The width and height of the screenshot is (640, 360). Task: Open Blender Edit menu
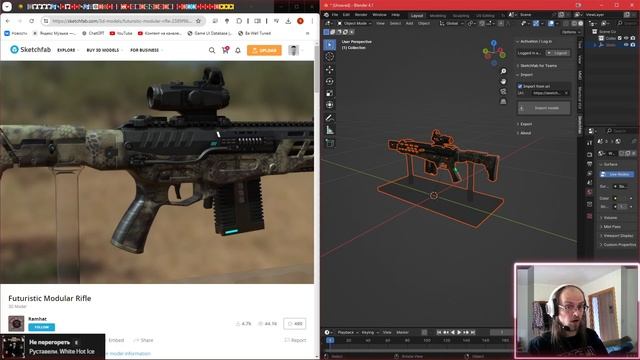(346, 15)
